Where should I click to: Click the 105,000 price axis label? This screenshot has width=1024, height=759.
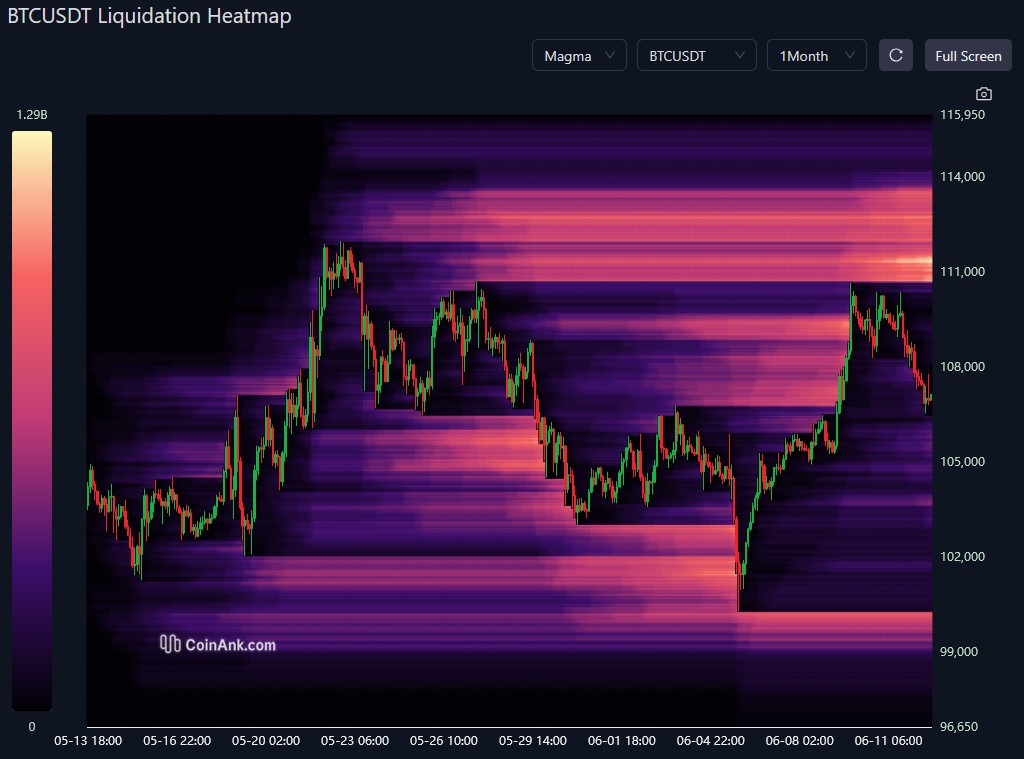pos(963,462)
